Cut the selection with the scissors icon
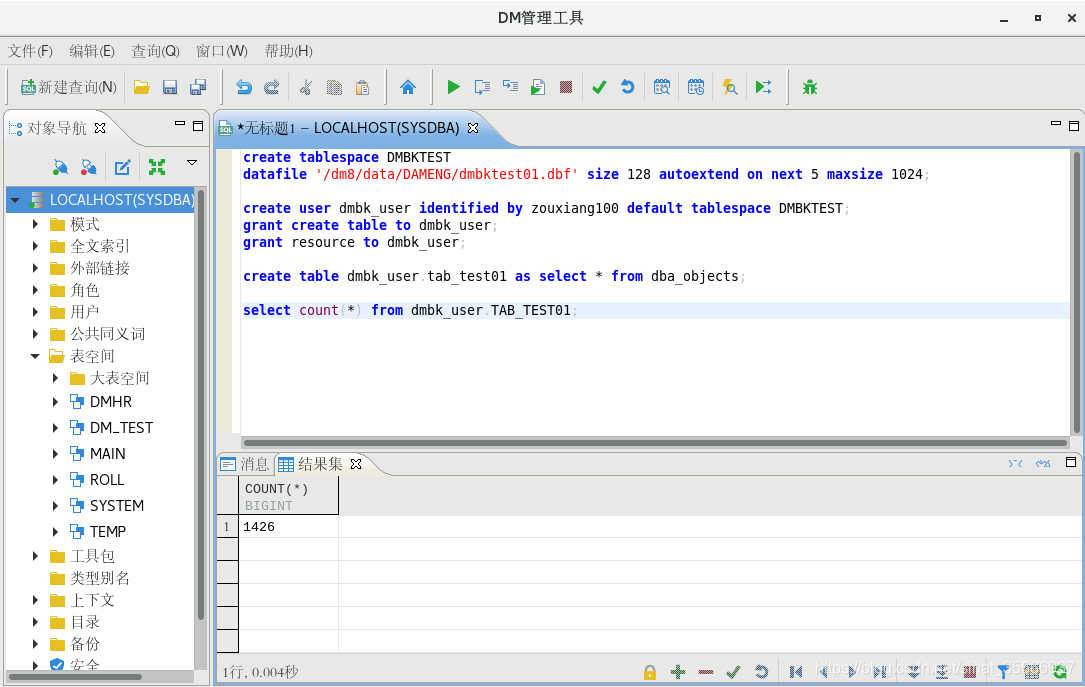Screen dimensions: 1085x687 [x=305, y=87]
